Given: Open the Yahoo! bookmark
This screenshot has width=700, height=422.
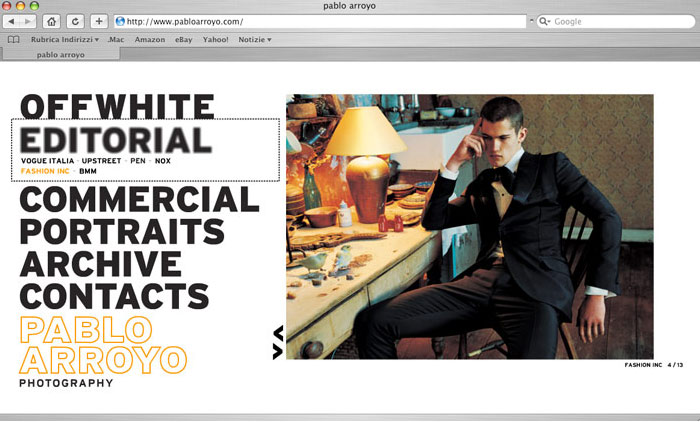Looking at the screenshot, I should [x=216, y=40].
